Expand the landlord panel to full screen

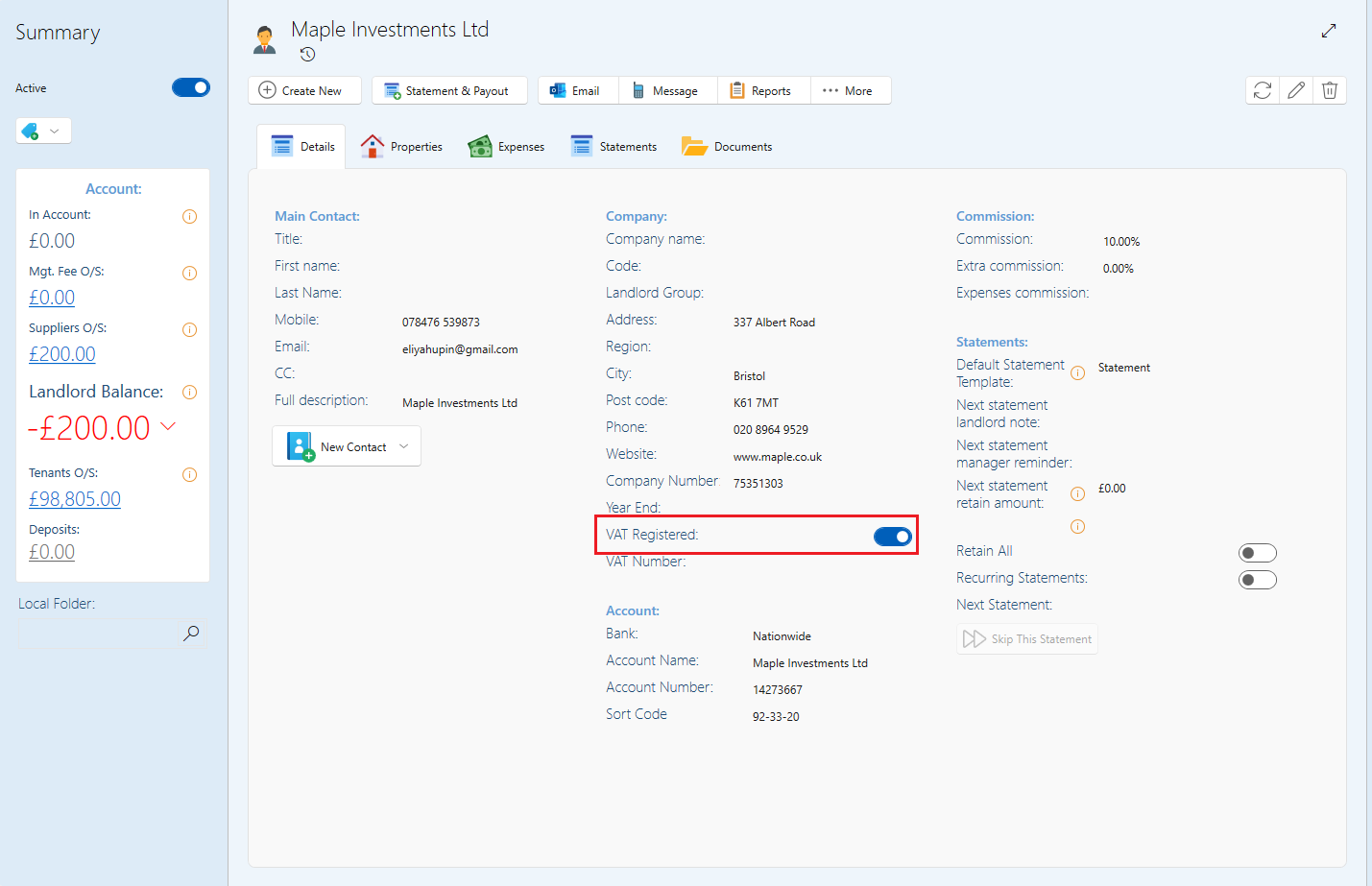coord(1329,31)
